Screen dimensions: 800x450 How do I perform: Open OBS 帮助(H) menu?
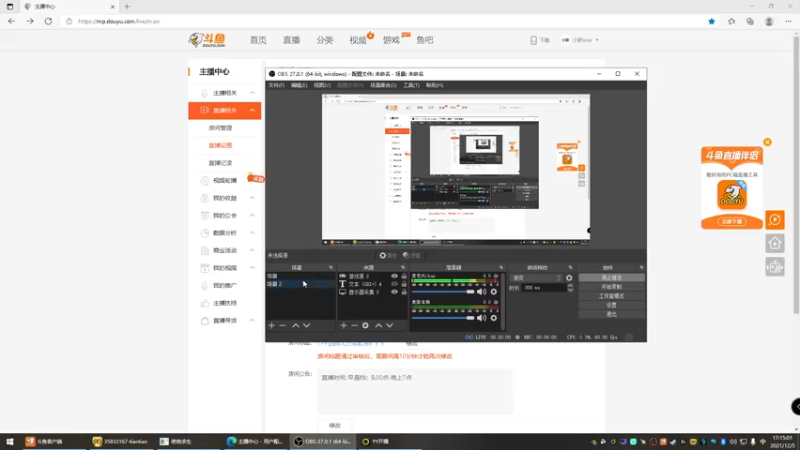click(435, 85)
